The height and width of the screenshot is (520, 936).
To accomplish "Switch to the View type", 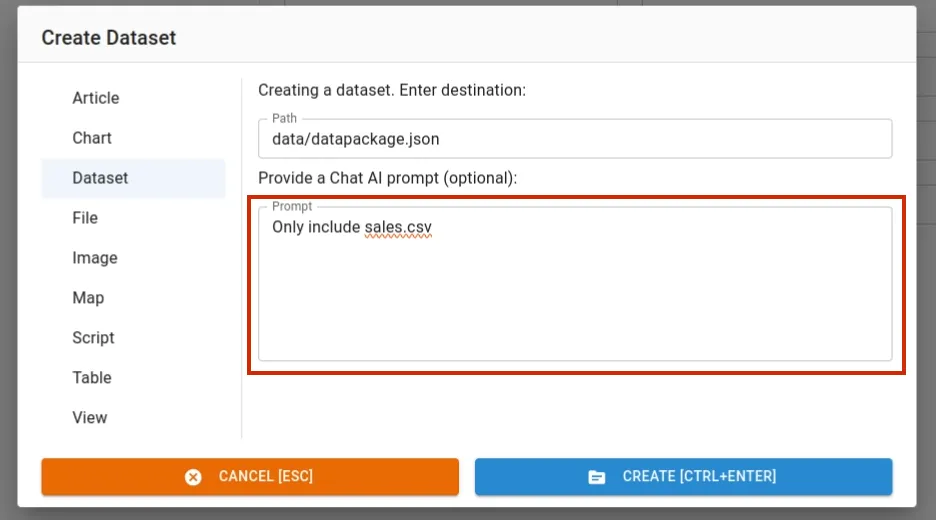I will coord(90,418).
